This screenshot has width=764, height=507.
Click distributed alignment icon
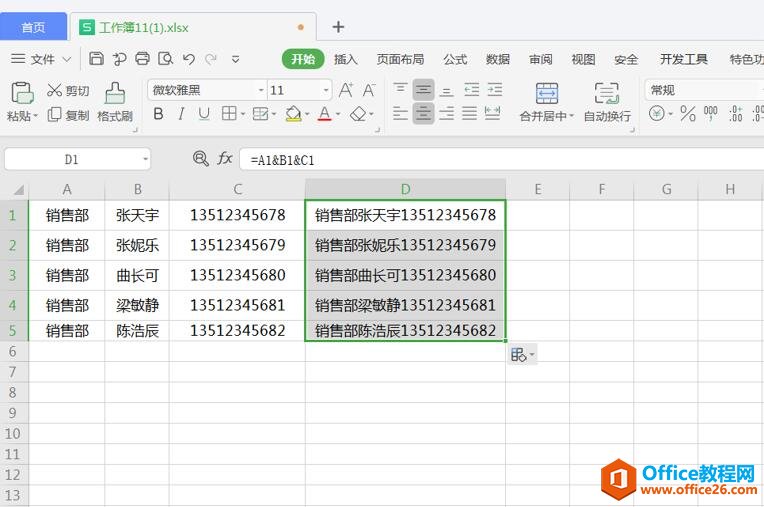(x=493, y=113)
